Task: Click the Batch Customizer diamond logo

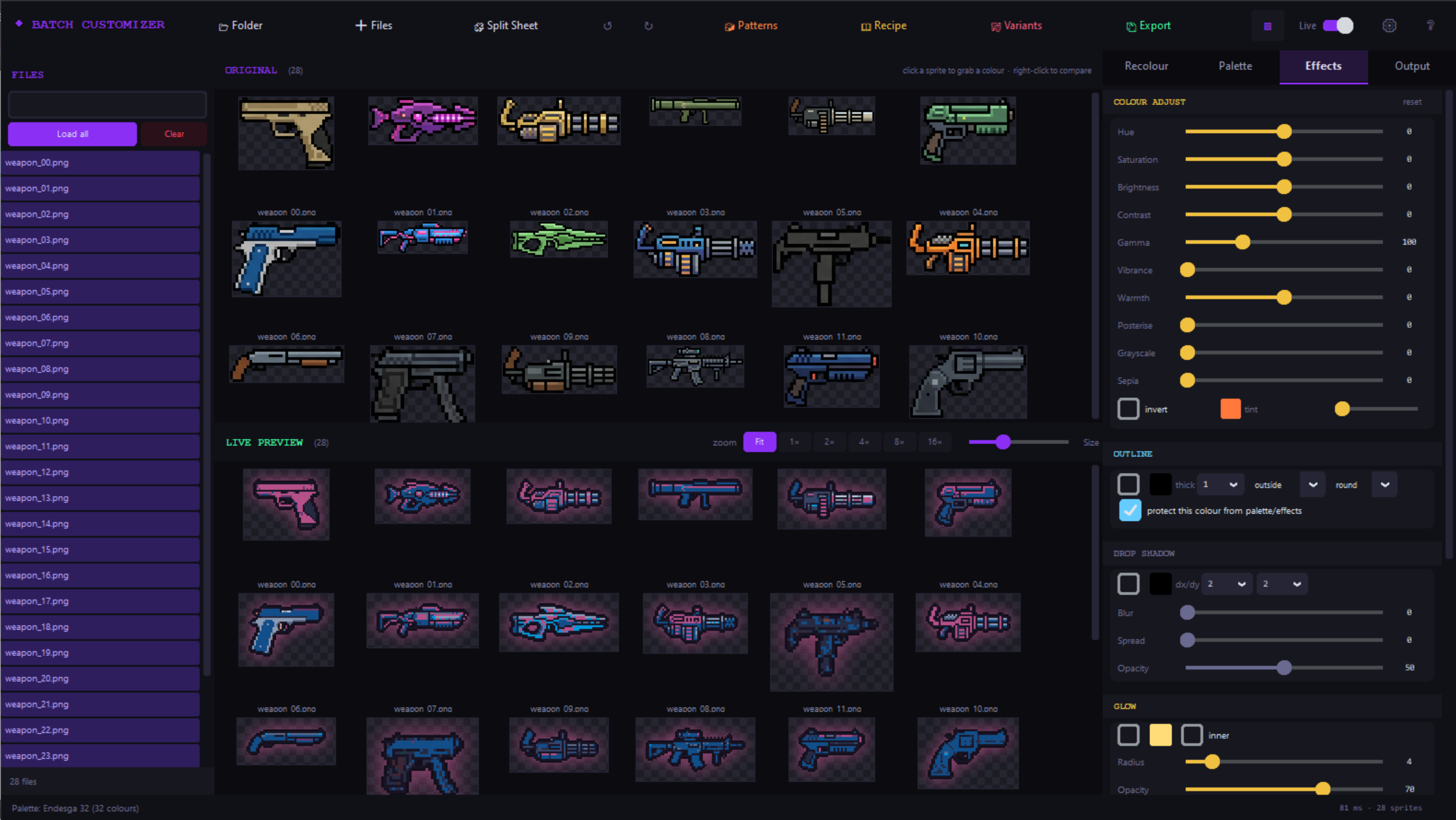Action: point(19,24)
